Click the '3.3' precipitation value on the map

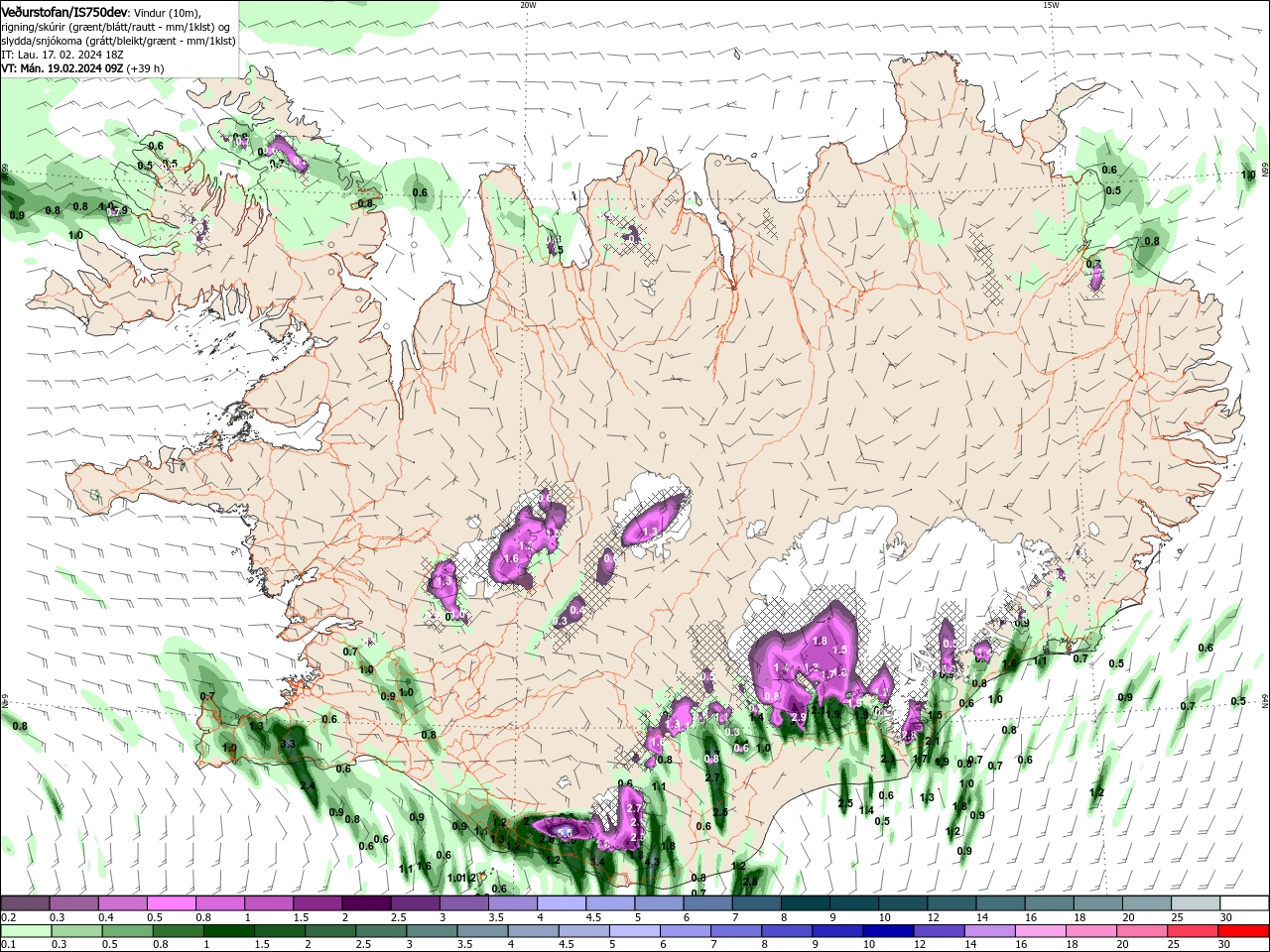(x=288, y=743)
